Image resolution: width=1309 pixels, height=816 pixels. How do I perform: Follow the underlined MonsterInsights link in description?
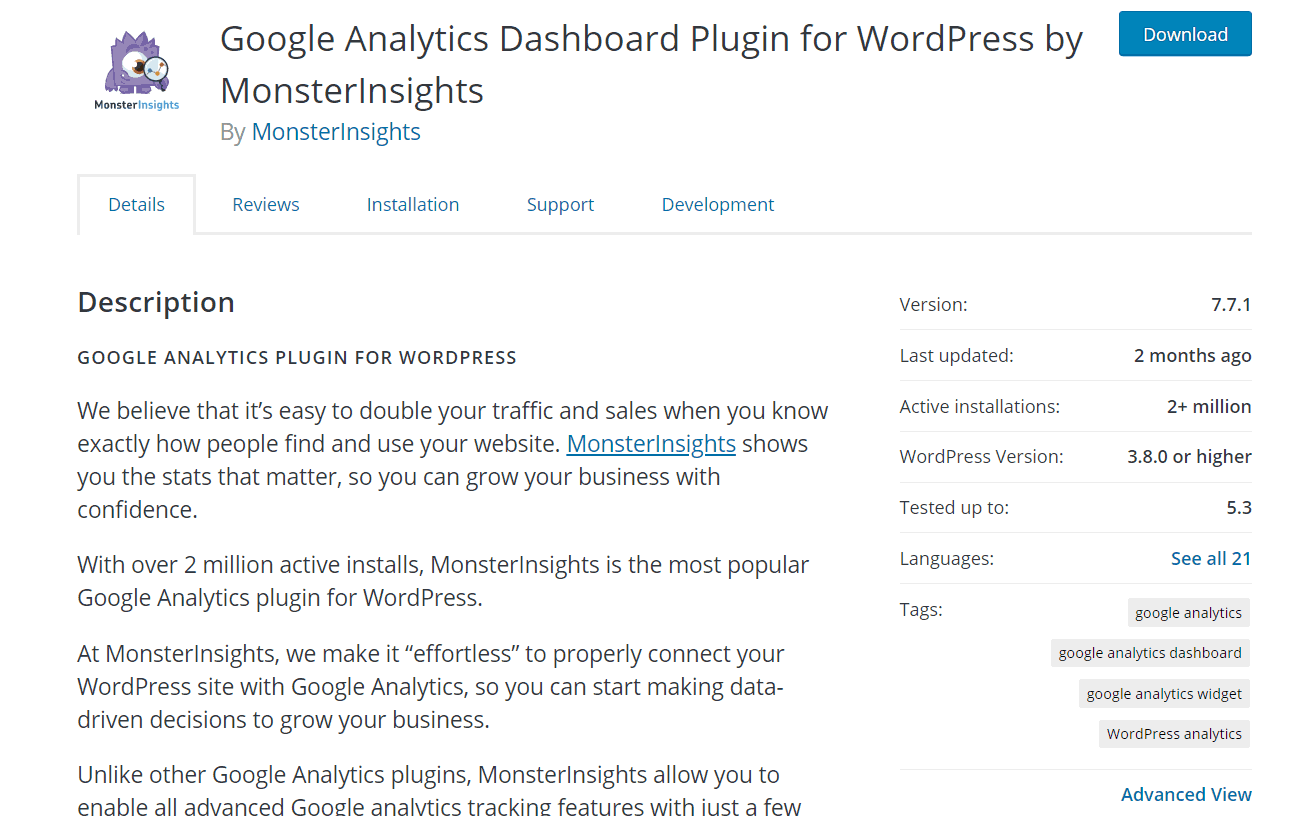[x=651, y=443]
